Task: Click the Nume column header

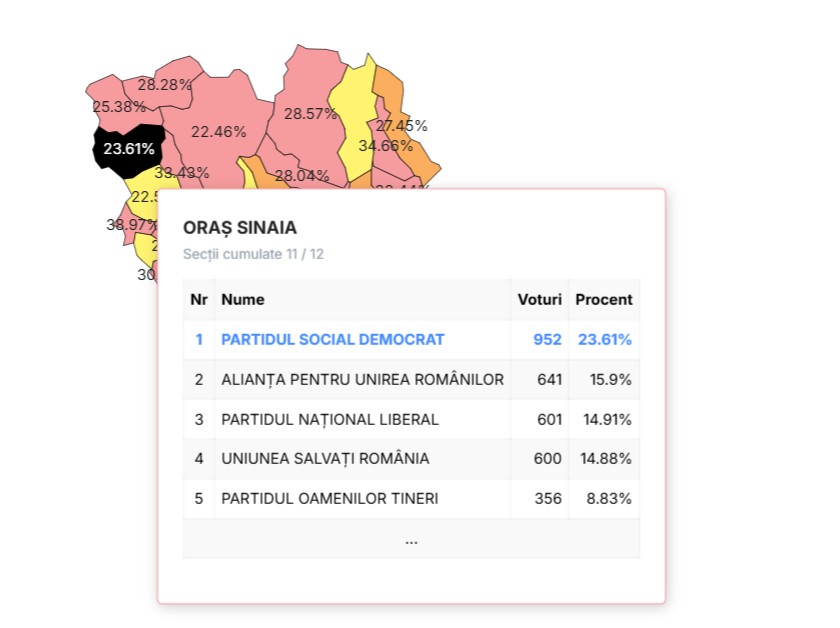Action: (243, 299)
